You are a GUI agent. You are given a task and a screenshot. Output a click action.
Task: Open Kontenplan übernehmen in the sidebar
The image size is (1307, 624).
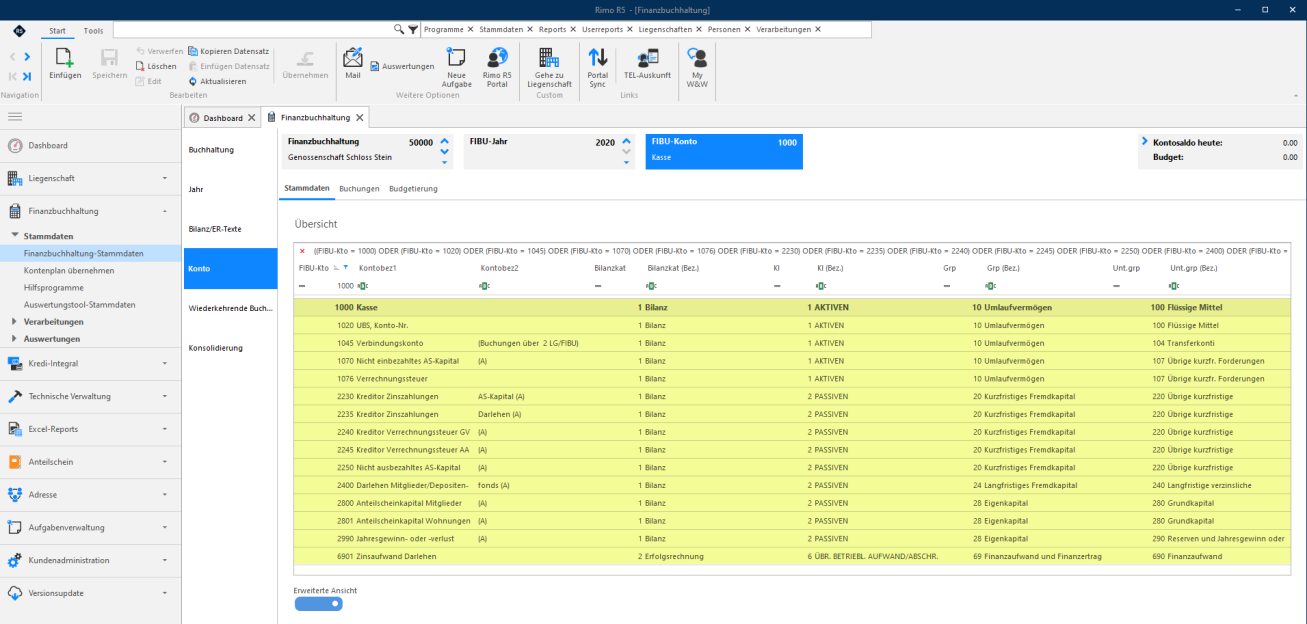click(x=68, y=270)
